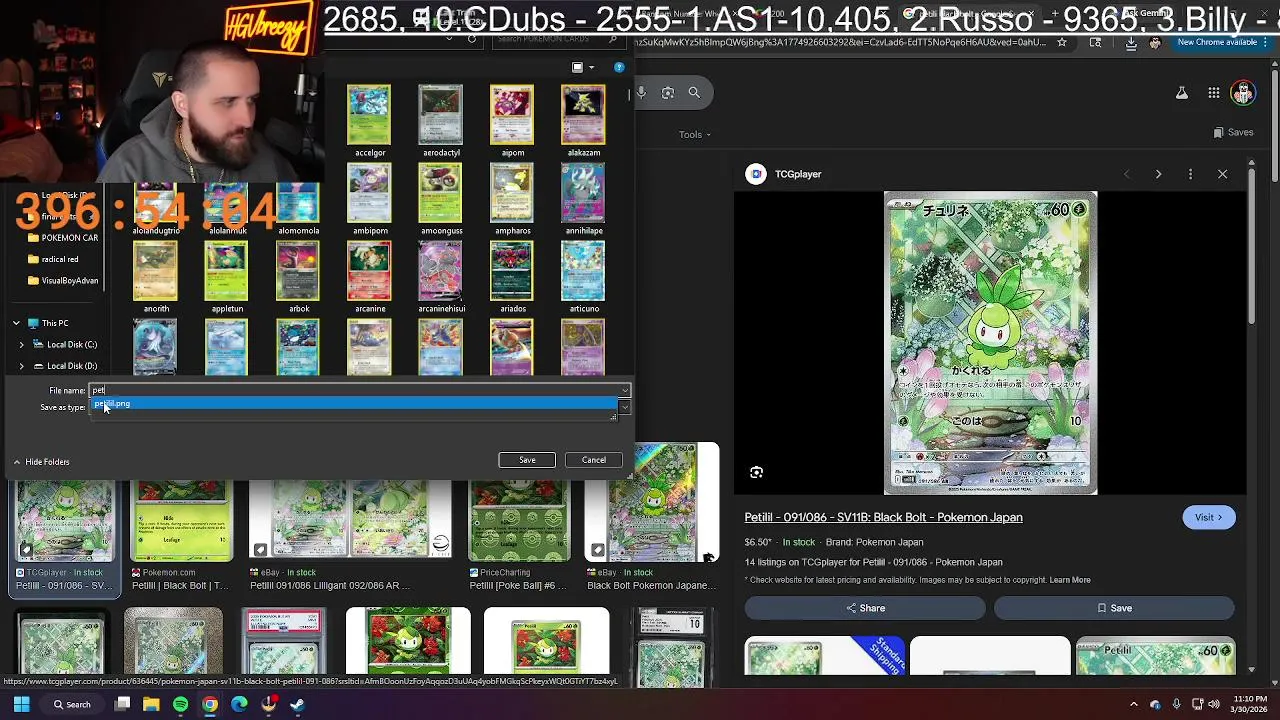Select the appletun card file
This screenshot has height=720, width=1280.
(x=227, y=278)
